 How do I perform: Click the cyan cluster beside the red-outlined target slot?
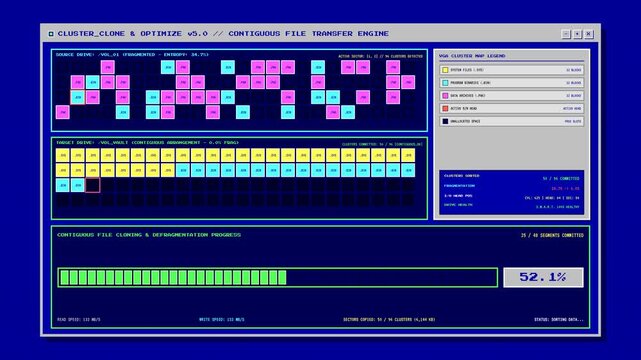click(78, 185)
